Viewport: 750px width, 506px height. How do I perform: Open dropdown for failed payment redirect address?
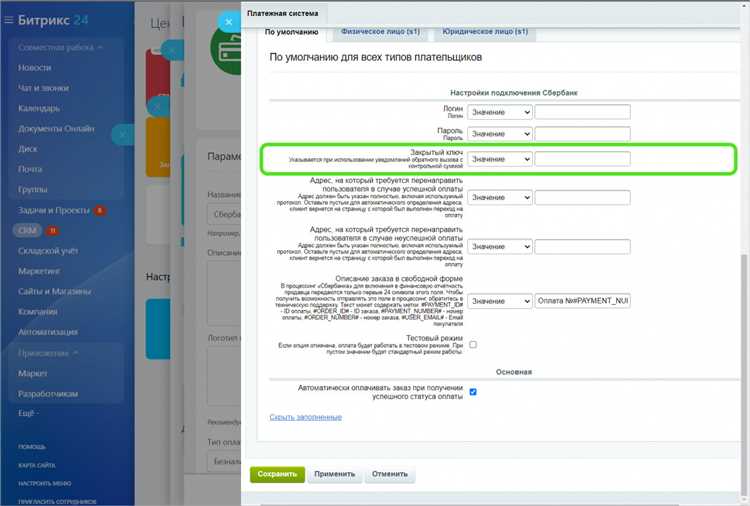(x=499, y=247)
